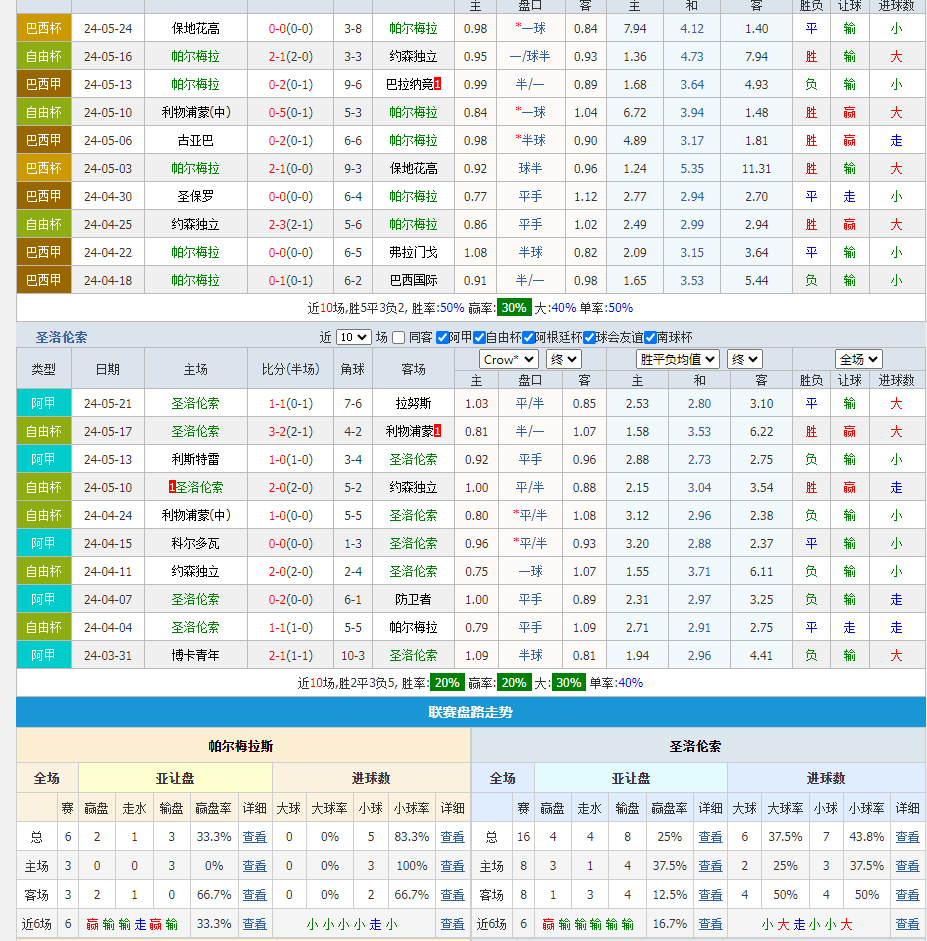
Task: Click the 巴西杯 league tag on the 24-05-24 row
Action: point(44,28)
